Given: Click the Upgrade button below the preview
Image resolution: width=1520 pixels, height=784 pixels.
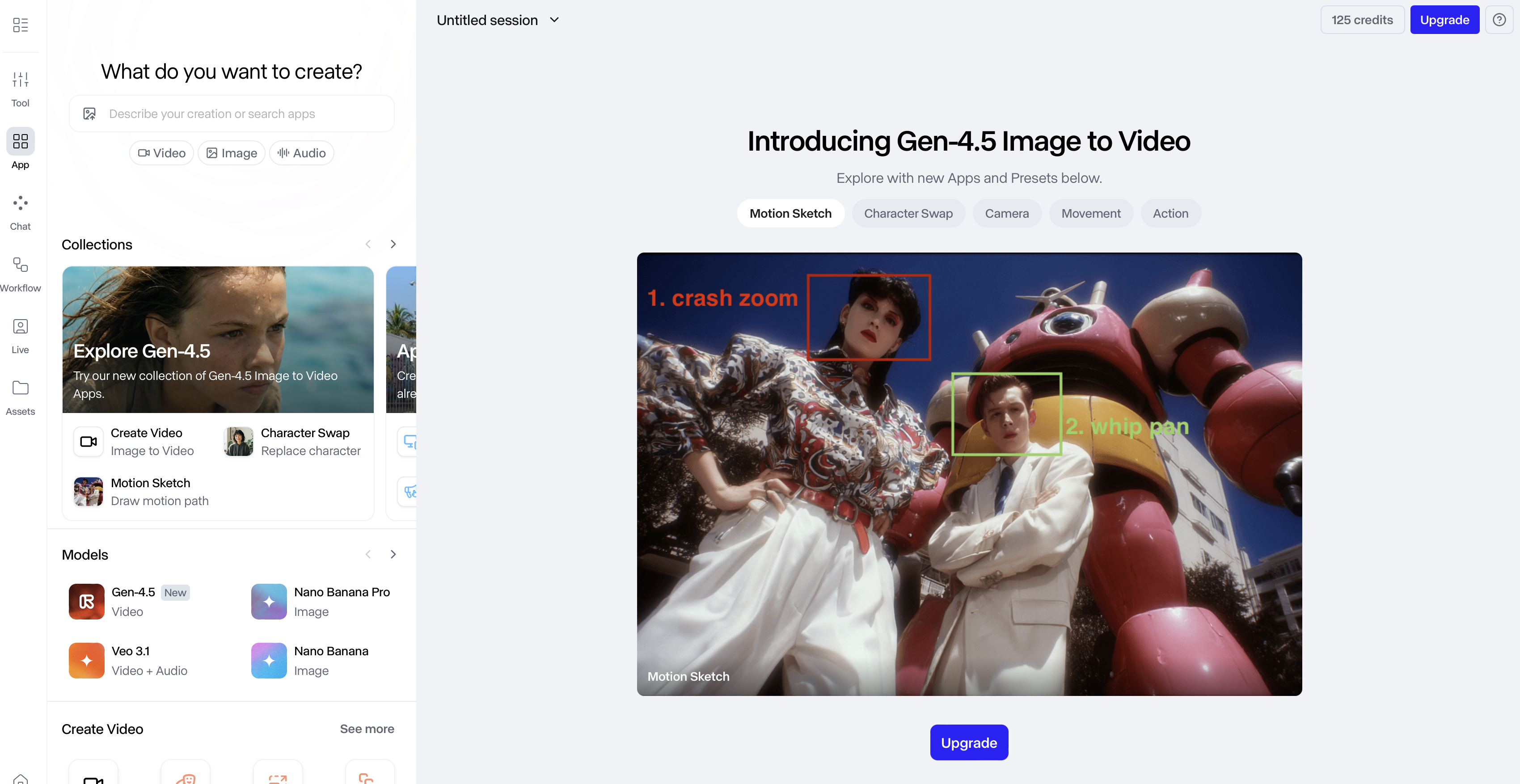Looking at the screenshot, I should click(968, 742).
